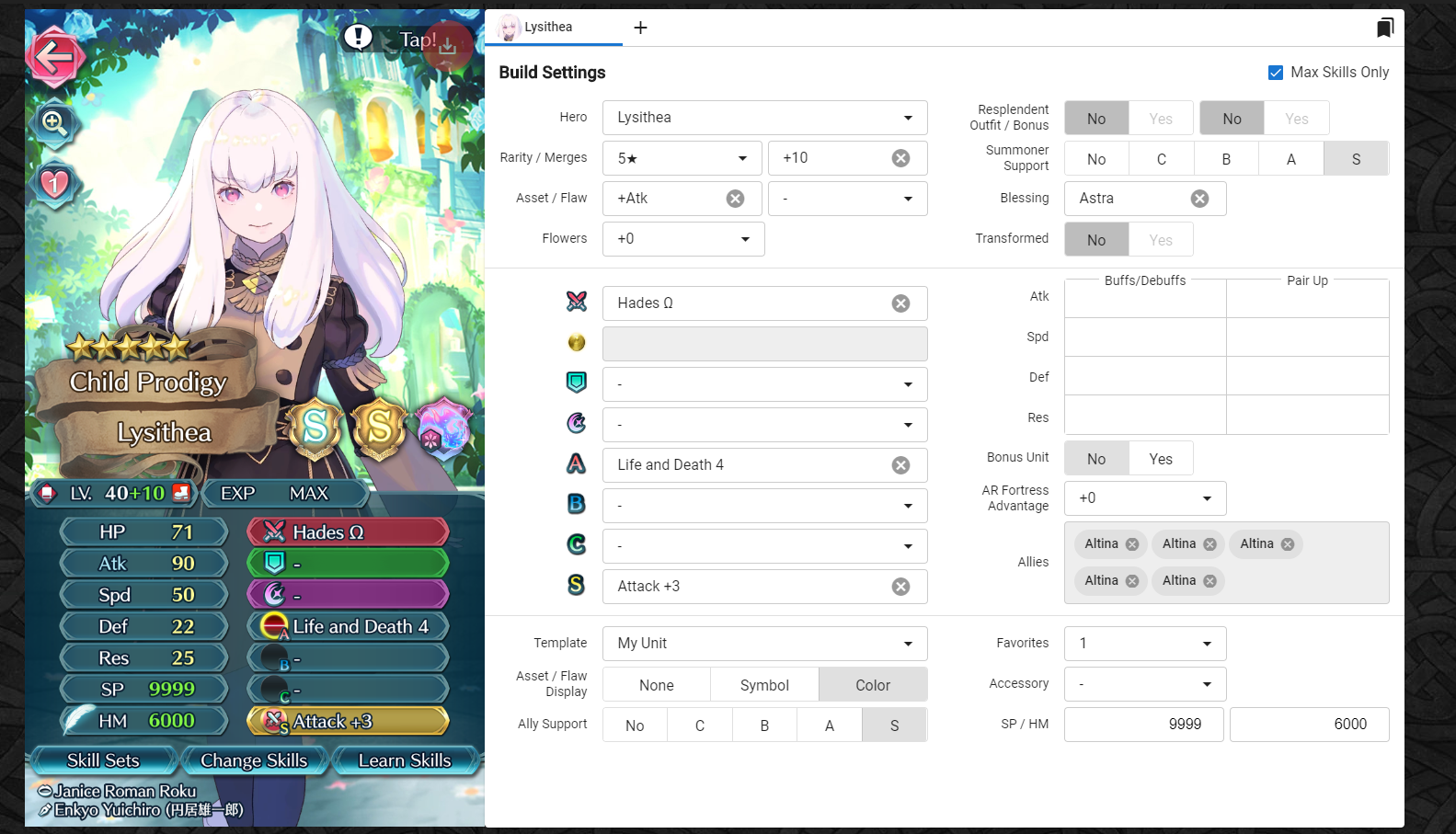Set Summoner Support to A
1456x834 pixels.
point(1291,159)
